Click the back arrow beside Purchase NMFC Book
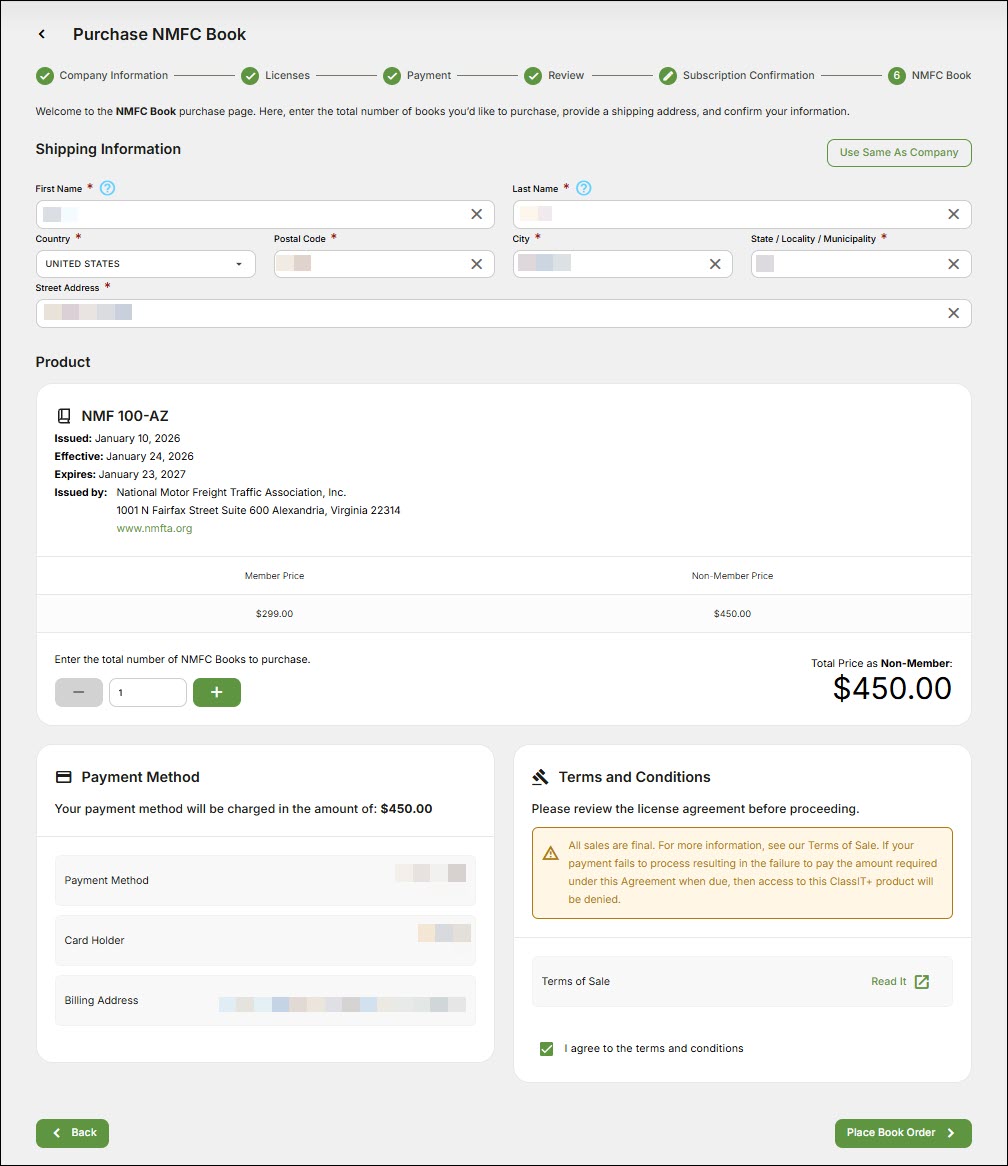The height and width of the screenshot is (1166, 1008). tap(42, 34)
